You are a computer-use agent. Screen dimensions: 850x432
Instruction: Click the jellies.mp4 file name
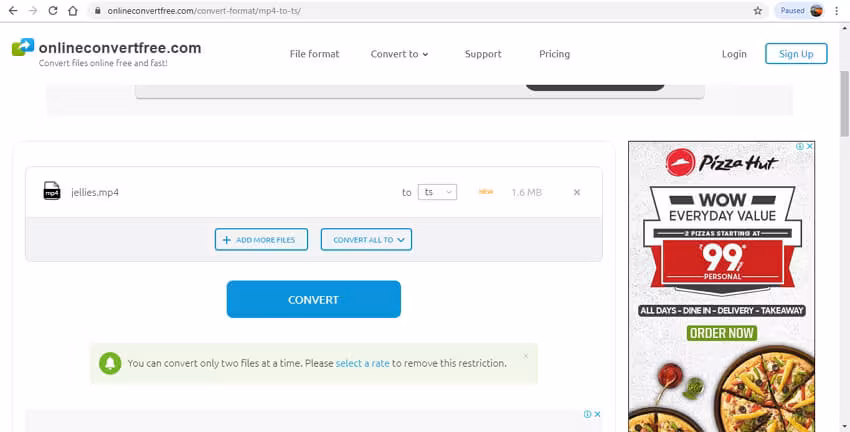95,192
